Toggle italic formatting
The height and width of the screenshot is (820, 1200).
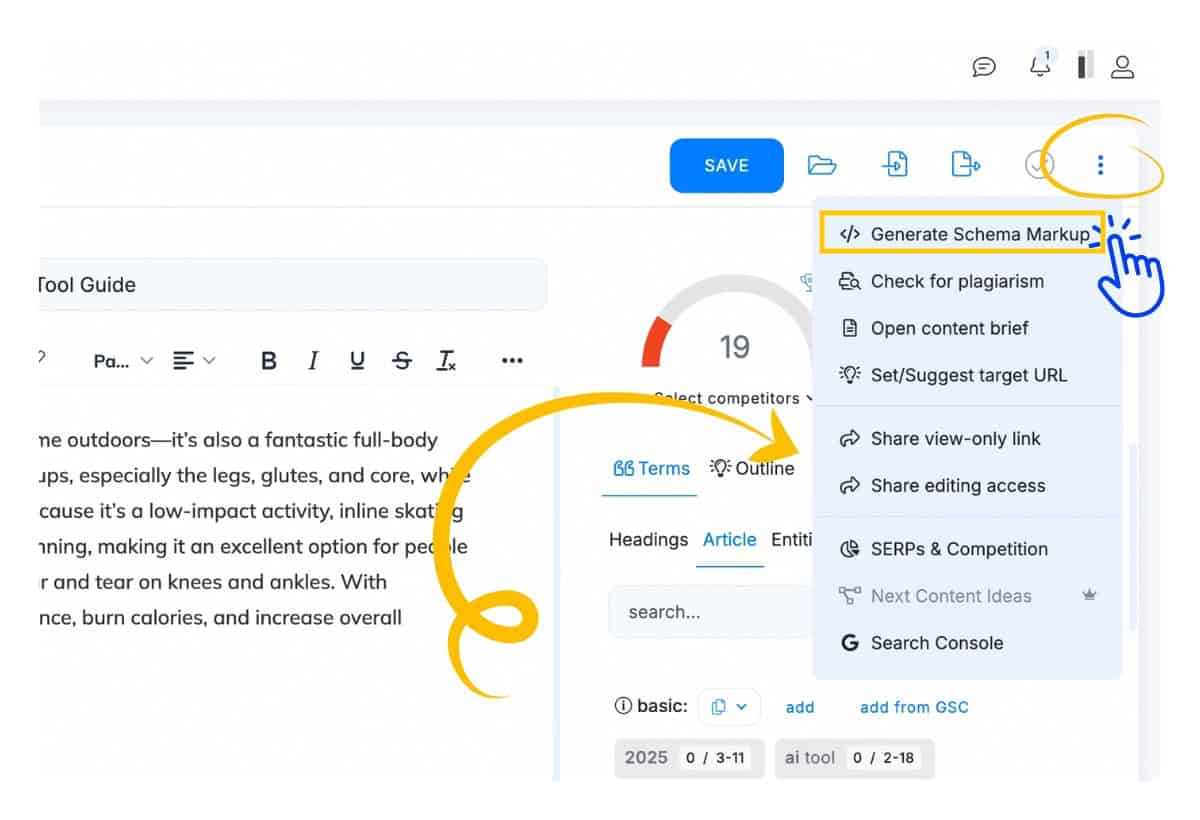click(x=312, y=360)
